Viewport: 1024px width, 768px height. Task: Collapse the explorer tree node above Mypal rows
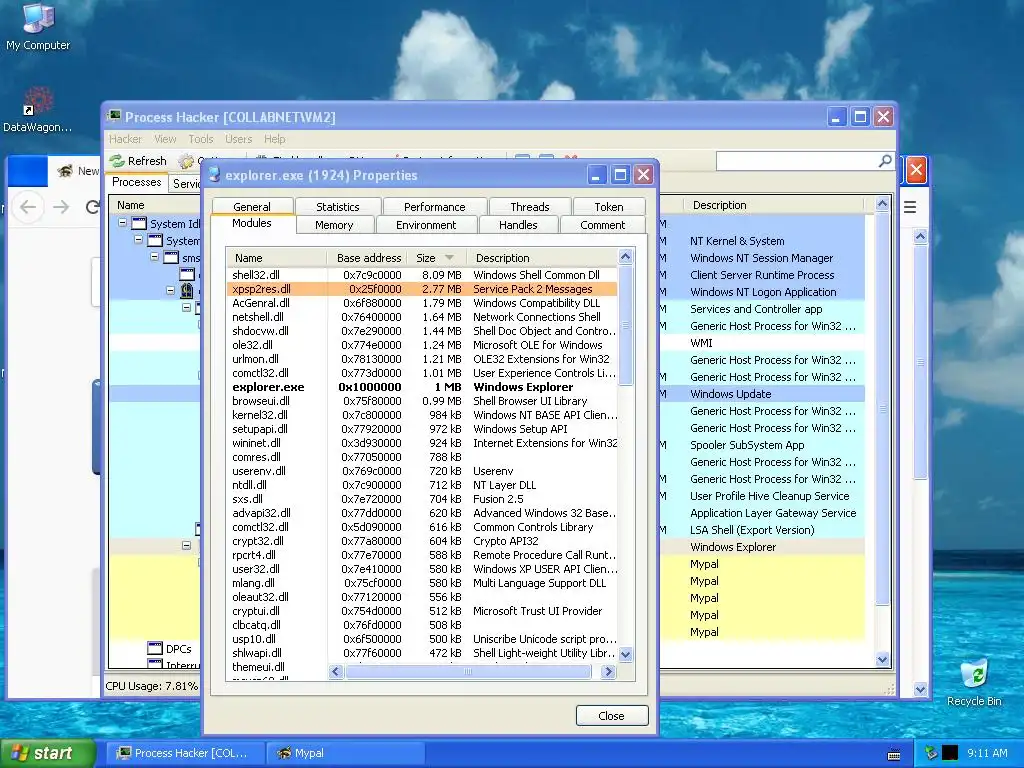[x=186, y=545]
